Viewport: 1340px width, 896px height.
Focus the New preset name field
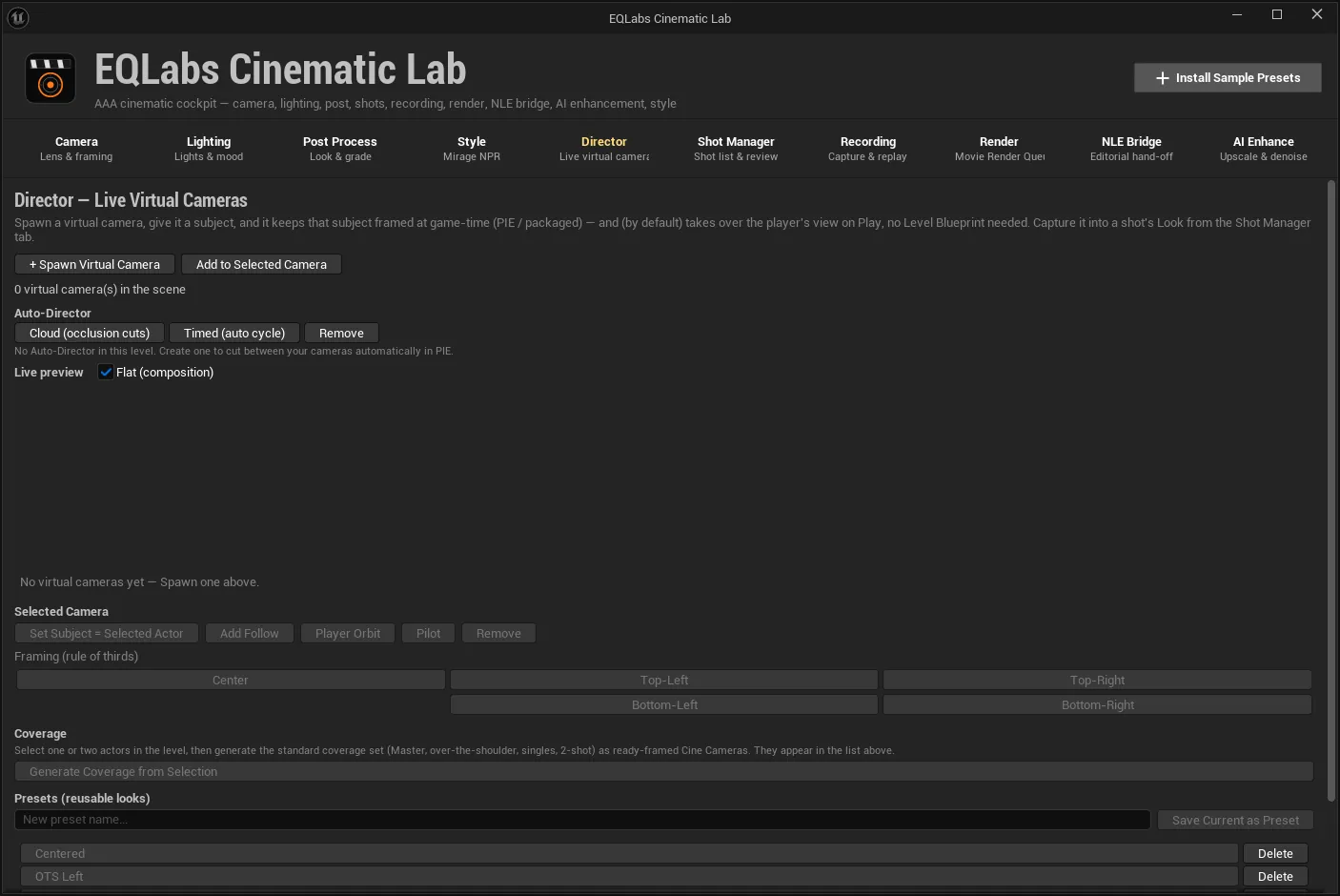[x=582, y=820]
